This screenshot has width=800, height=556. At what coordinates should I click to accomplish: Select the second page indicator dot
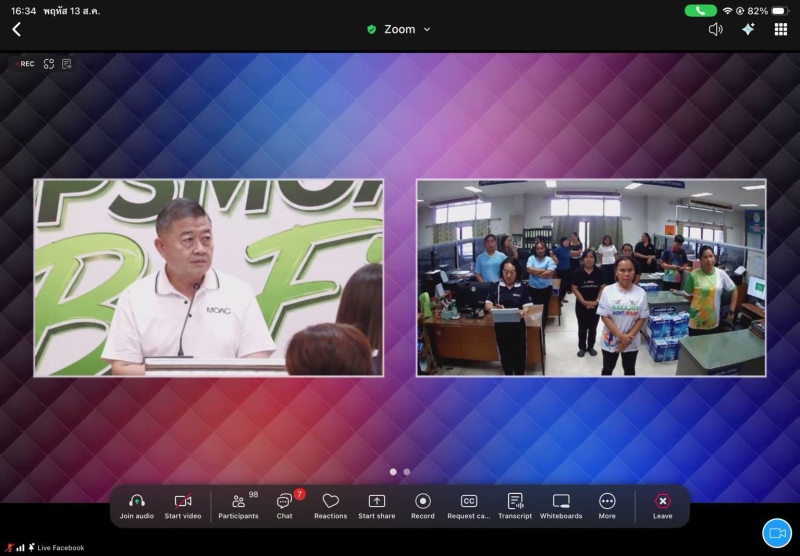click(407, 472)
